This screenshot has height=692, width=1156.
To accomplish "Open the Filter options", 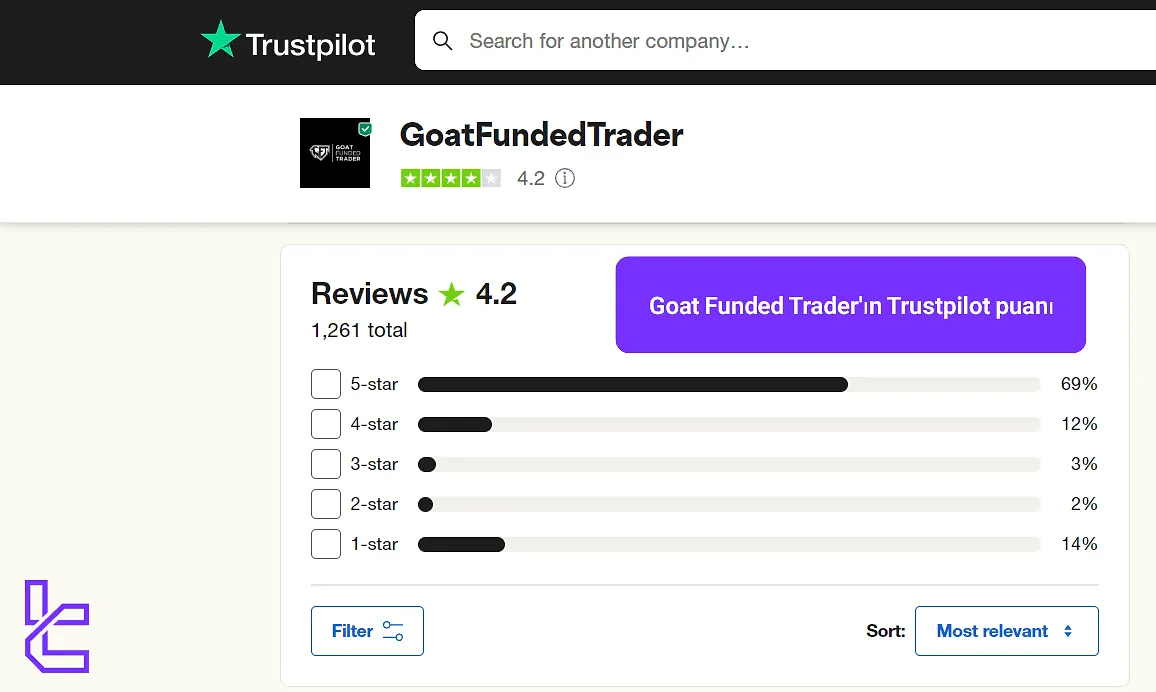I will pos(367,631).
